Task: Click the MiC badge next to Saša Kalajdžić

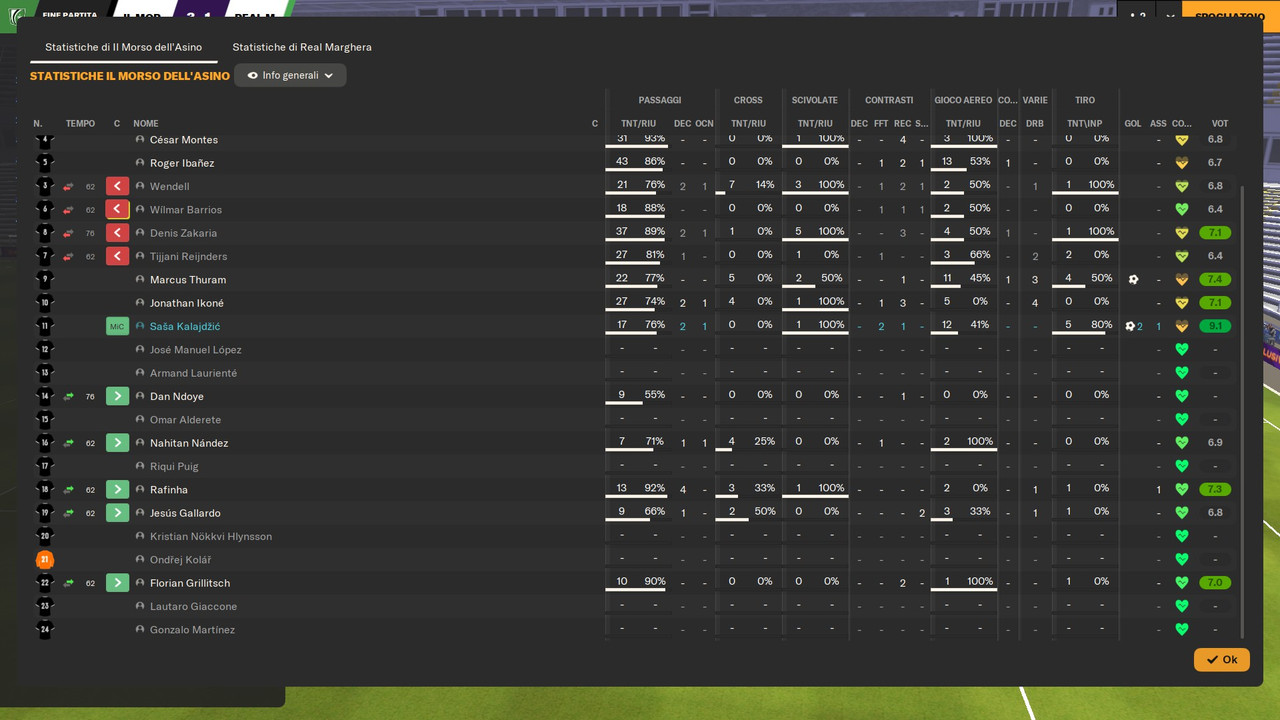Action: tap(117, 326)
